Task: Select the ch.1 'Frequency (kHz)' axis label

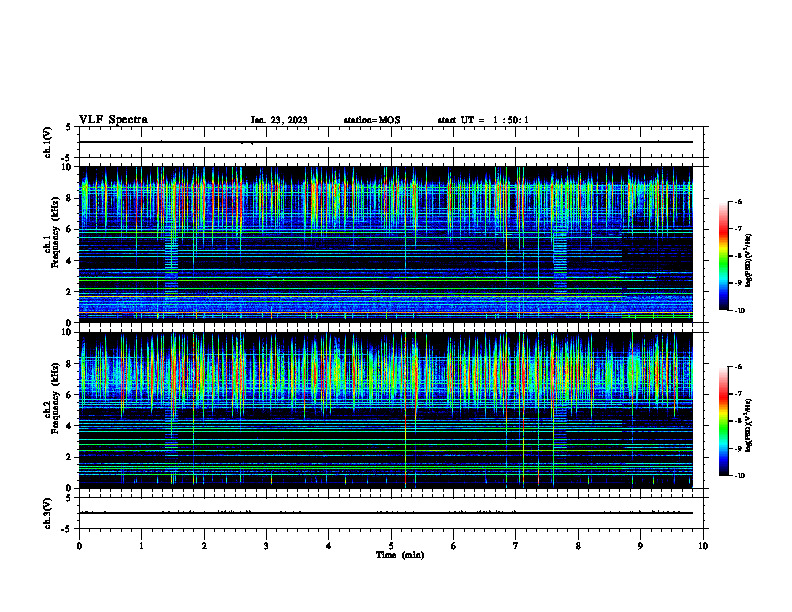Action: coord(55,232)
